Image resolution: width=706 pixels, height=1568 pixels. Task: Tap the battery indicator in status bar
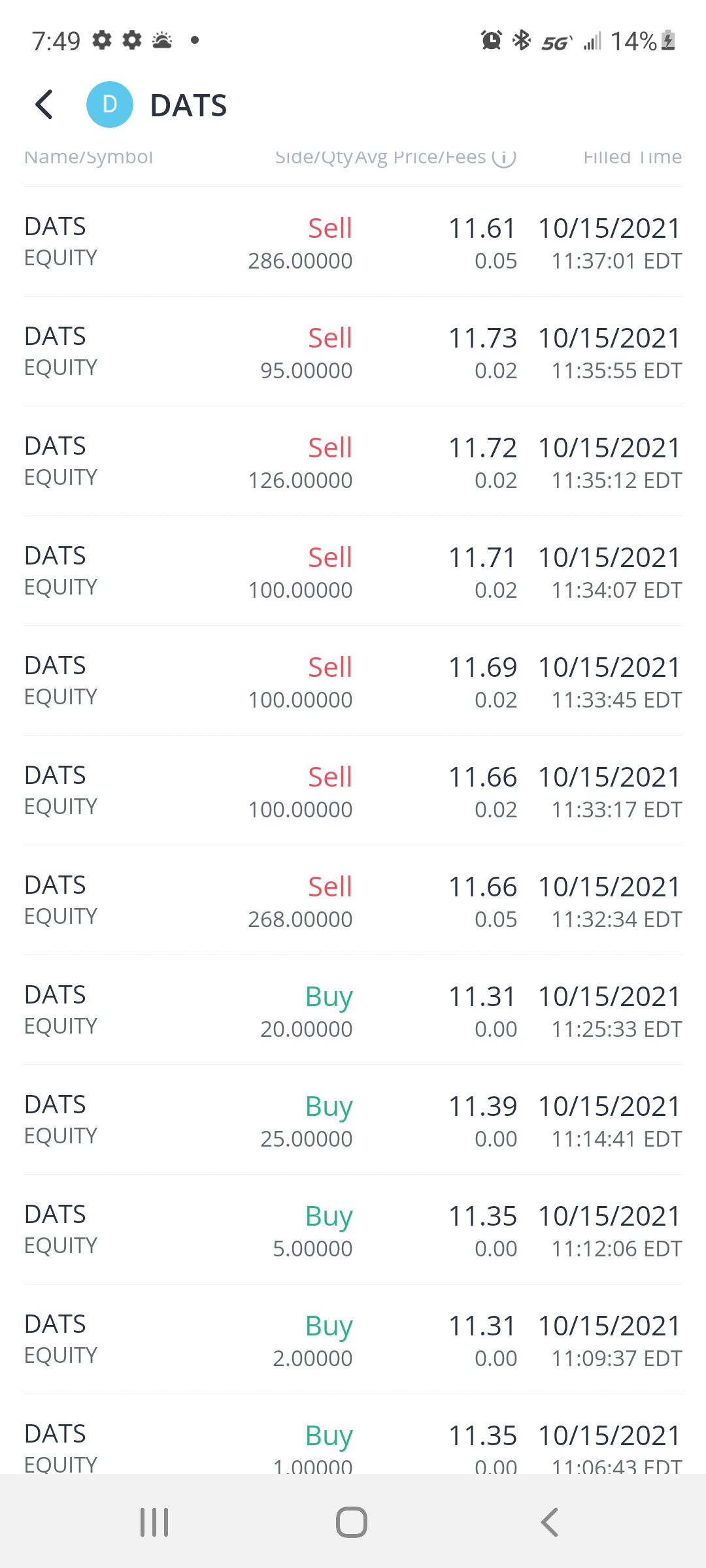coord(668,41)
